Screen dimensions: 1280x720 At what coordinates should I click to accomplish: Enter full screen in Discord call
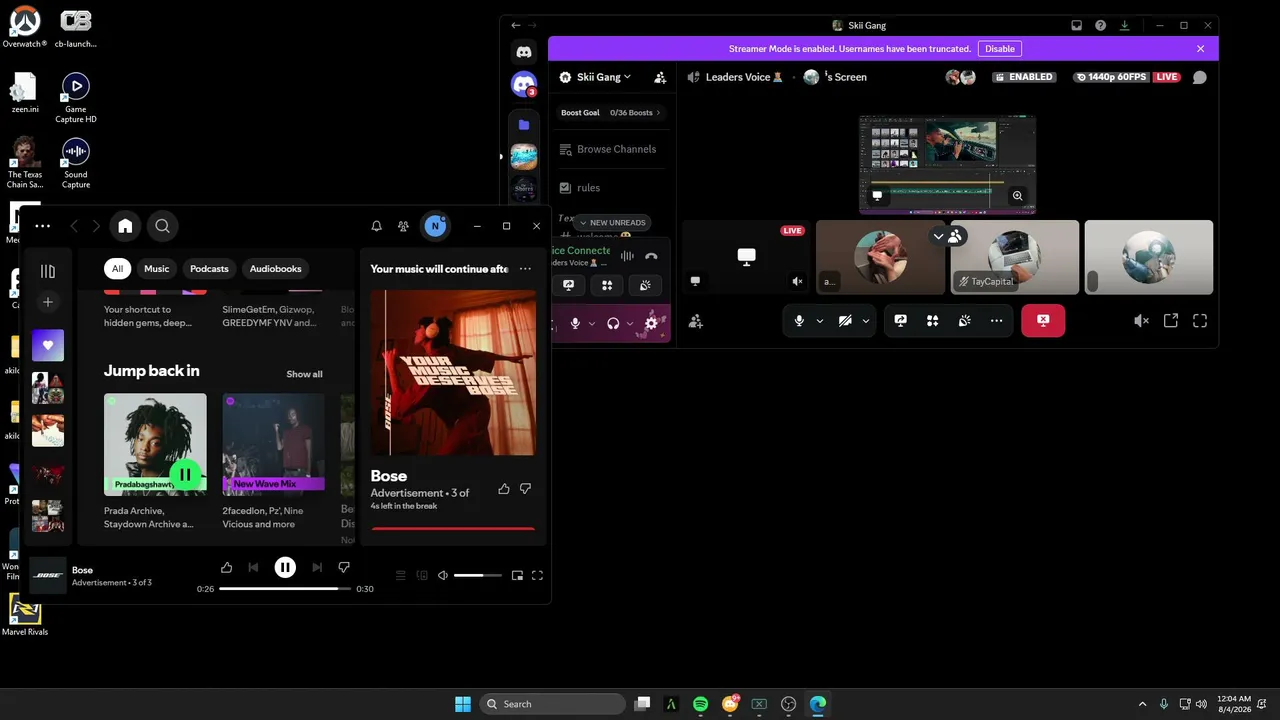1200,321
